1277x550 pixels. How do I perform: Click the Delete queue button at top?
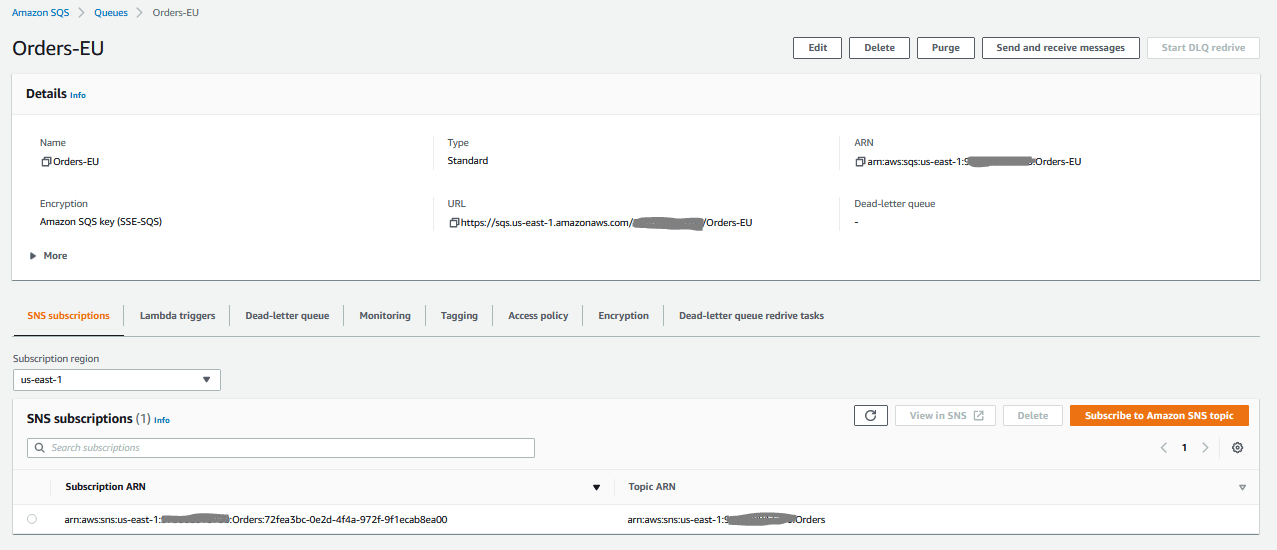(x=879, y=48)
